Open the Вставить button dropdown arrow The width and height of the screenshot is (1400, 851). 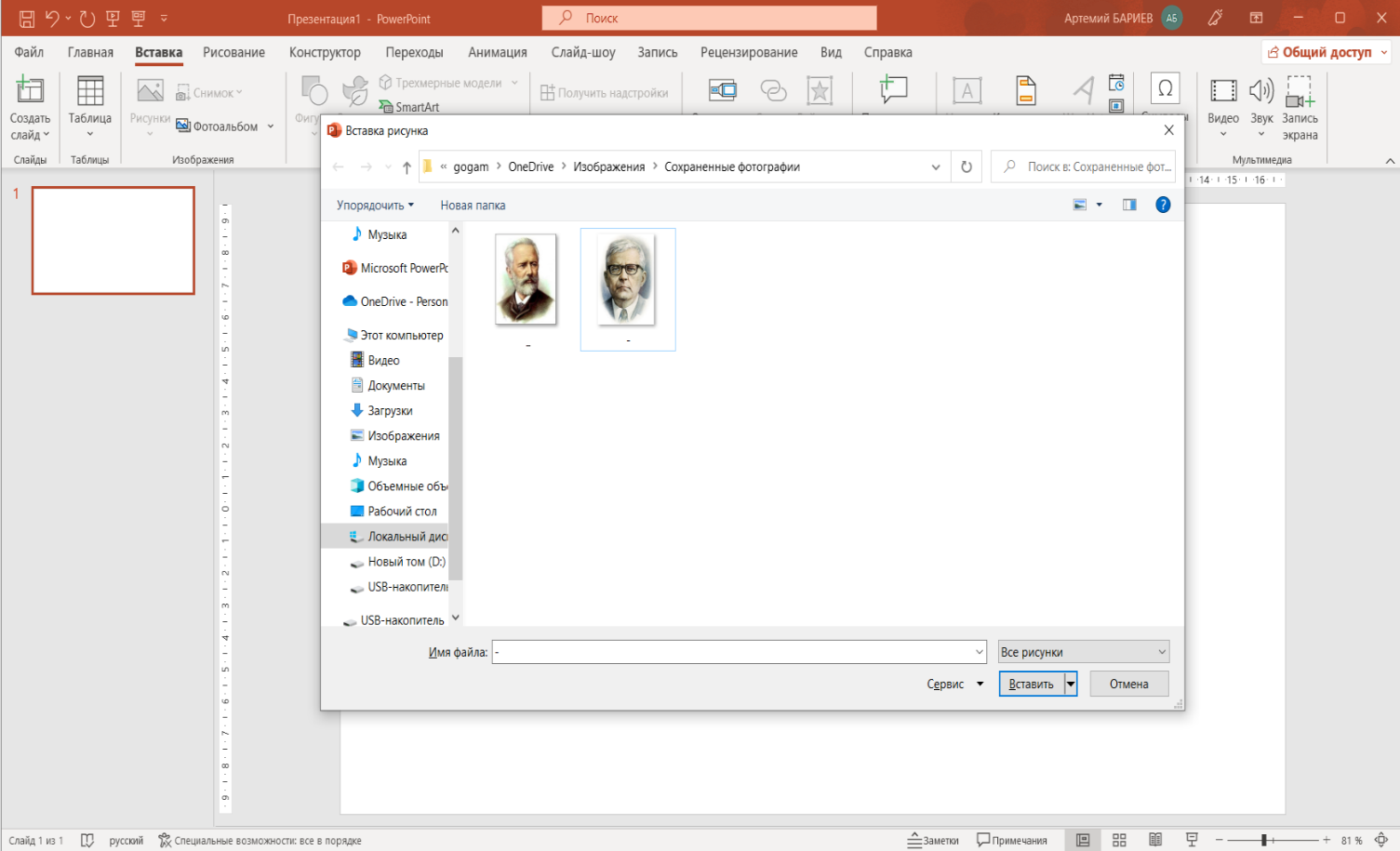(x=1071, y=684)
